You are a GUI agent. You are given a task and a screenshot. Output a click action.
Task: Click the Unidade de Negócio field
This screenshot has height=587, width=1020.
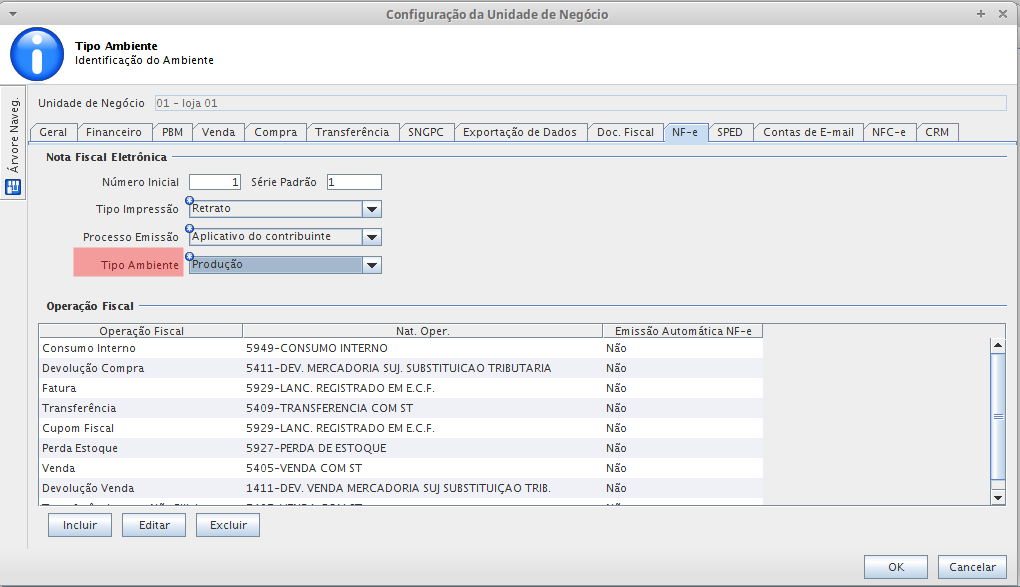(x=580, y=103)
